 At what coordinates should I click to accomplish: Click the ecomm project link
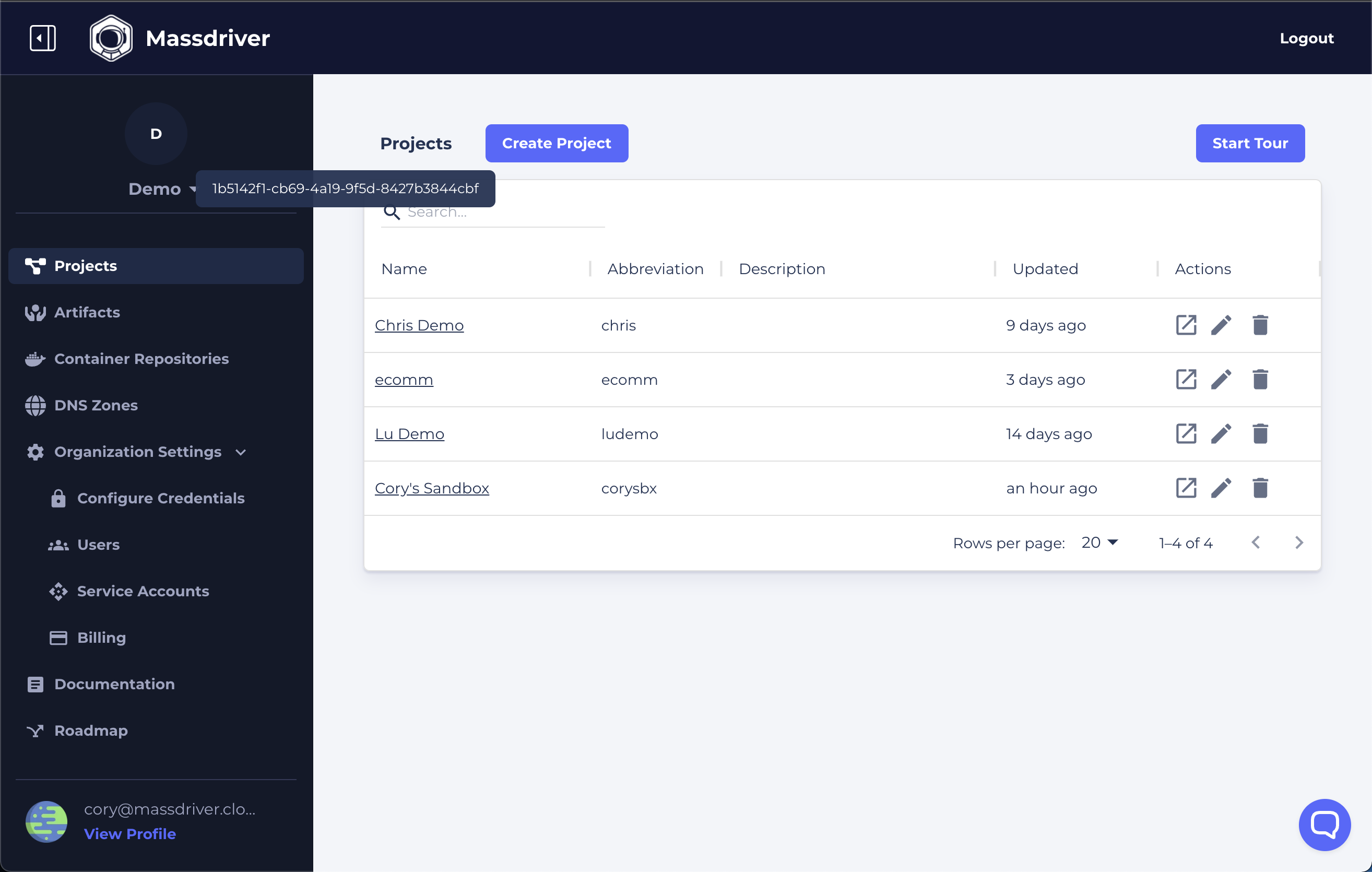[x=404, y=379]
